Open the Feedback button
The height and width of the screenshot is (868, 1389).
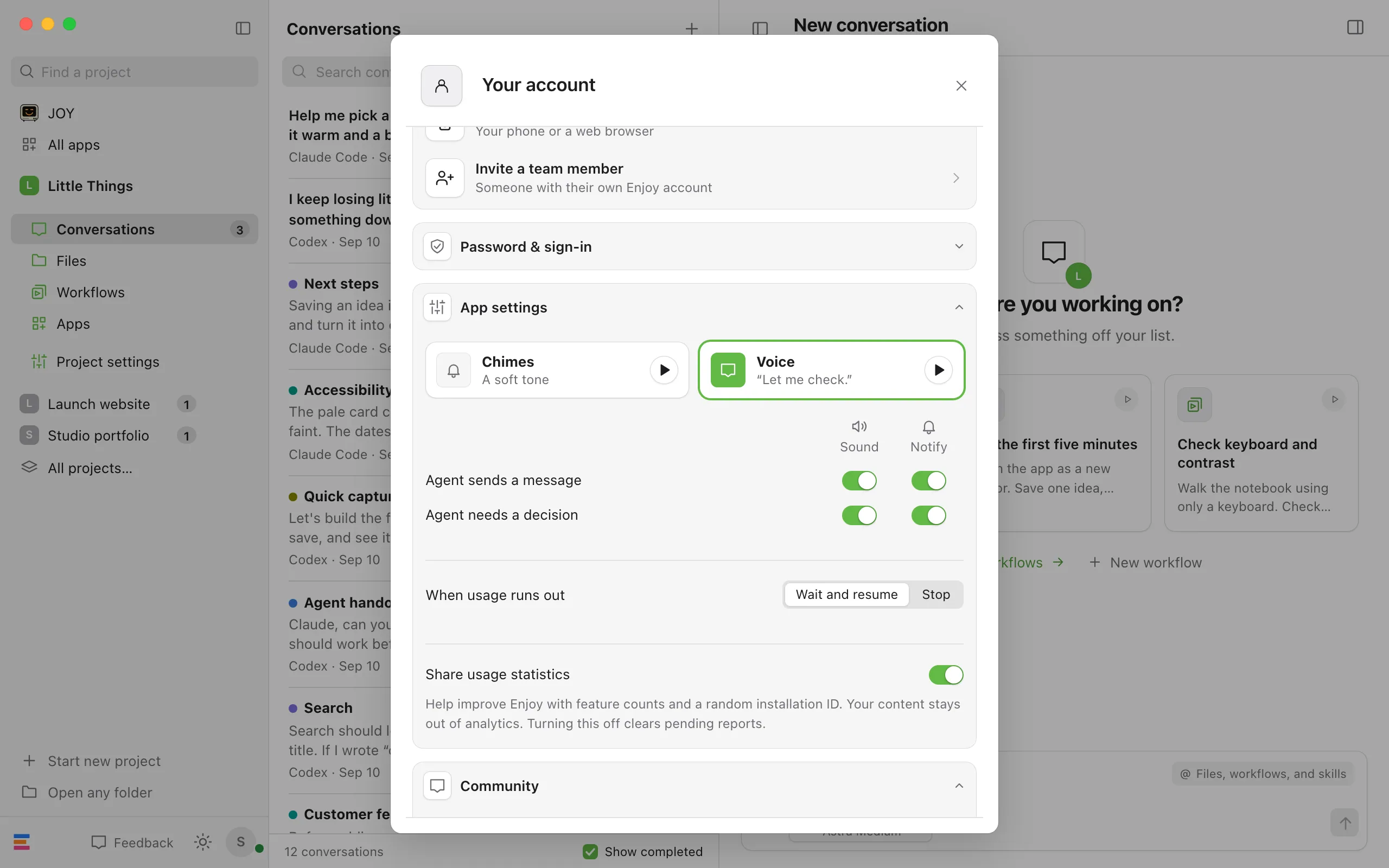coord(132,842)
